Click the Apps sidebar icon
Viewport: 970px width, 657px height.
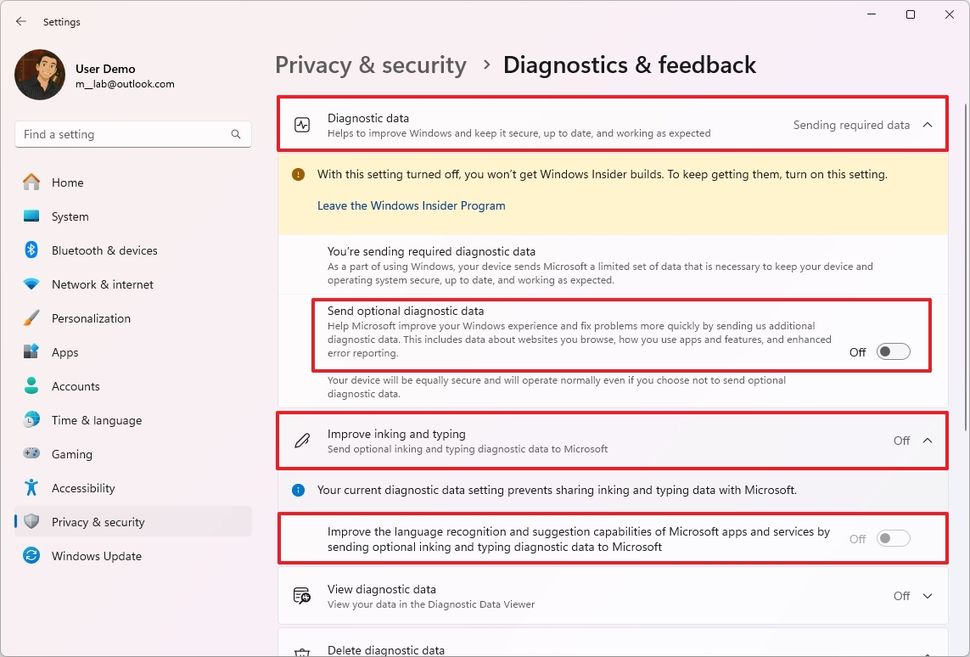(x=31, y=352)
